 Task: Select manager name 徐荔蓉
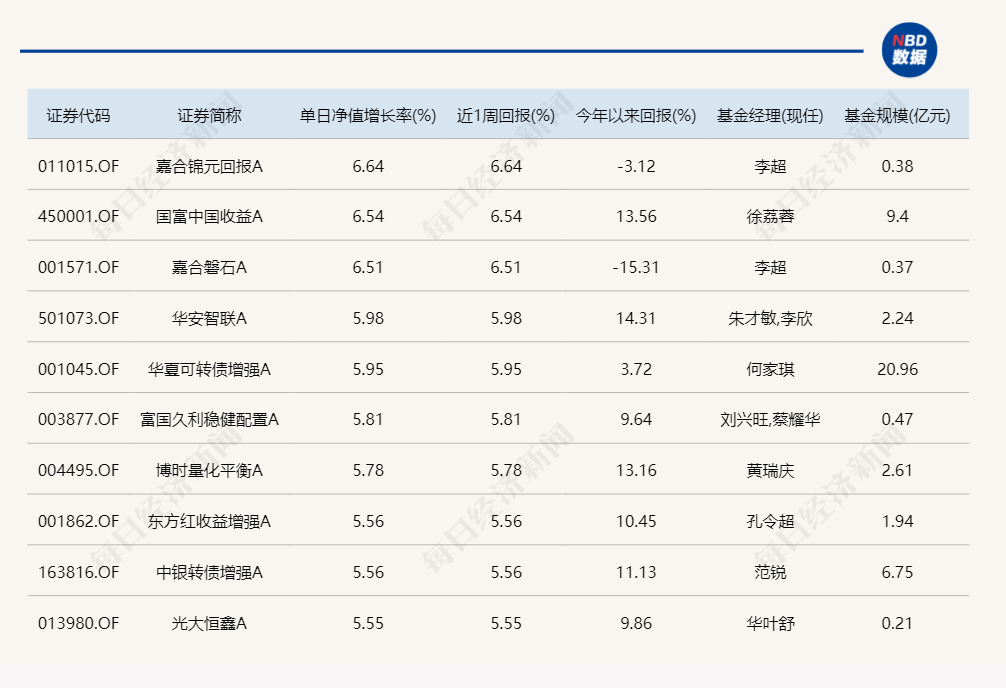coord(770,216)
